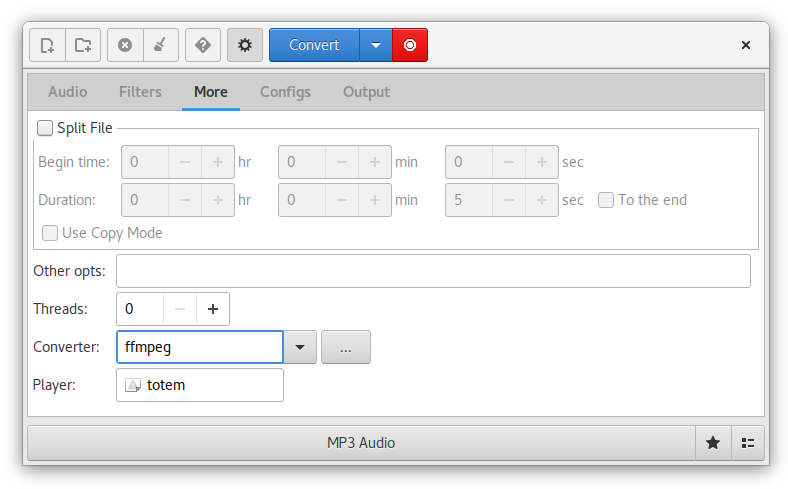Decrease Duration hours with minus
This screenshot has height=489, width=788.
(x=185, y=200)
